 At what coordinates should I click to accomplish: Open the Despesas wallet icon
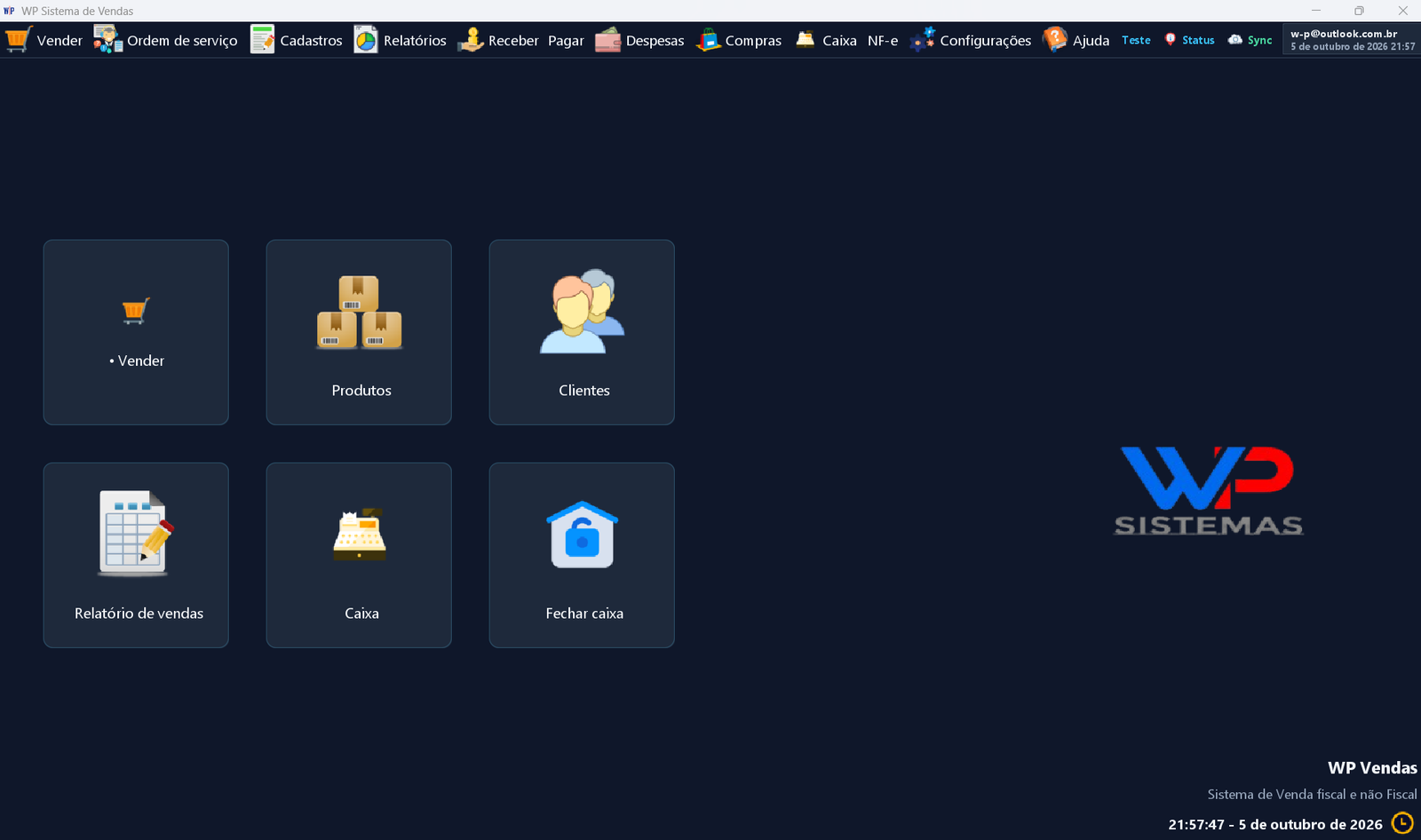607,40
